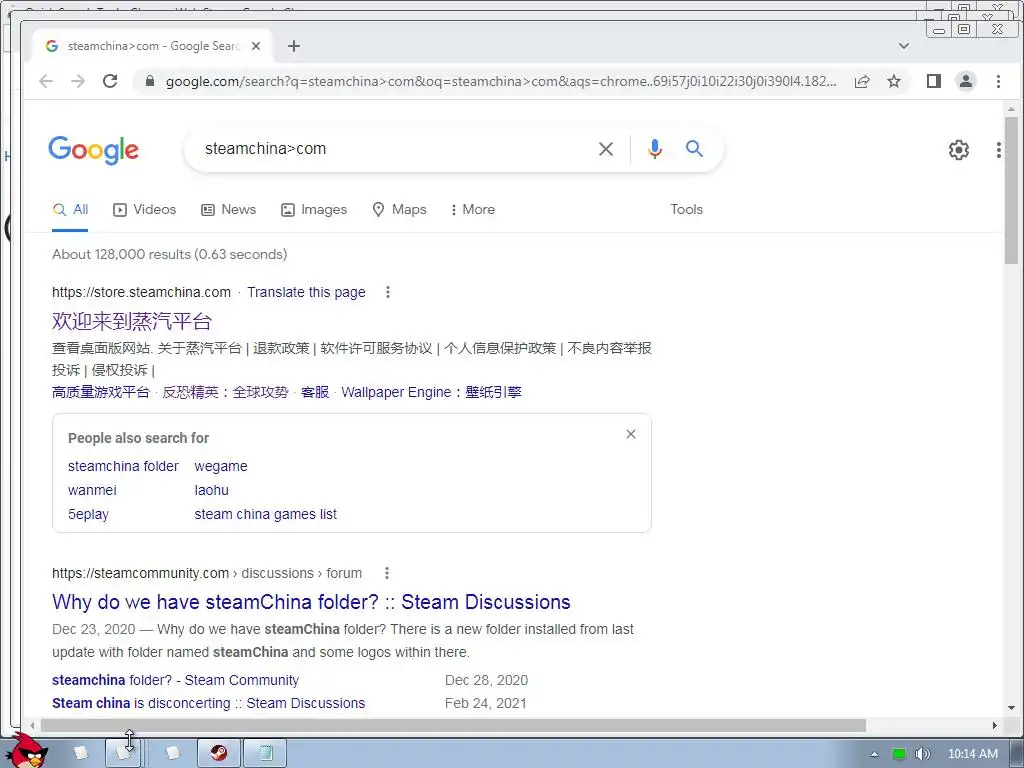
Task: Clear the search box text
Action: click(606, 149)
